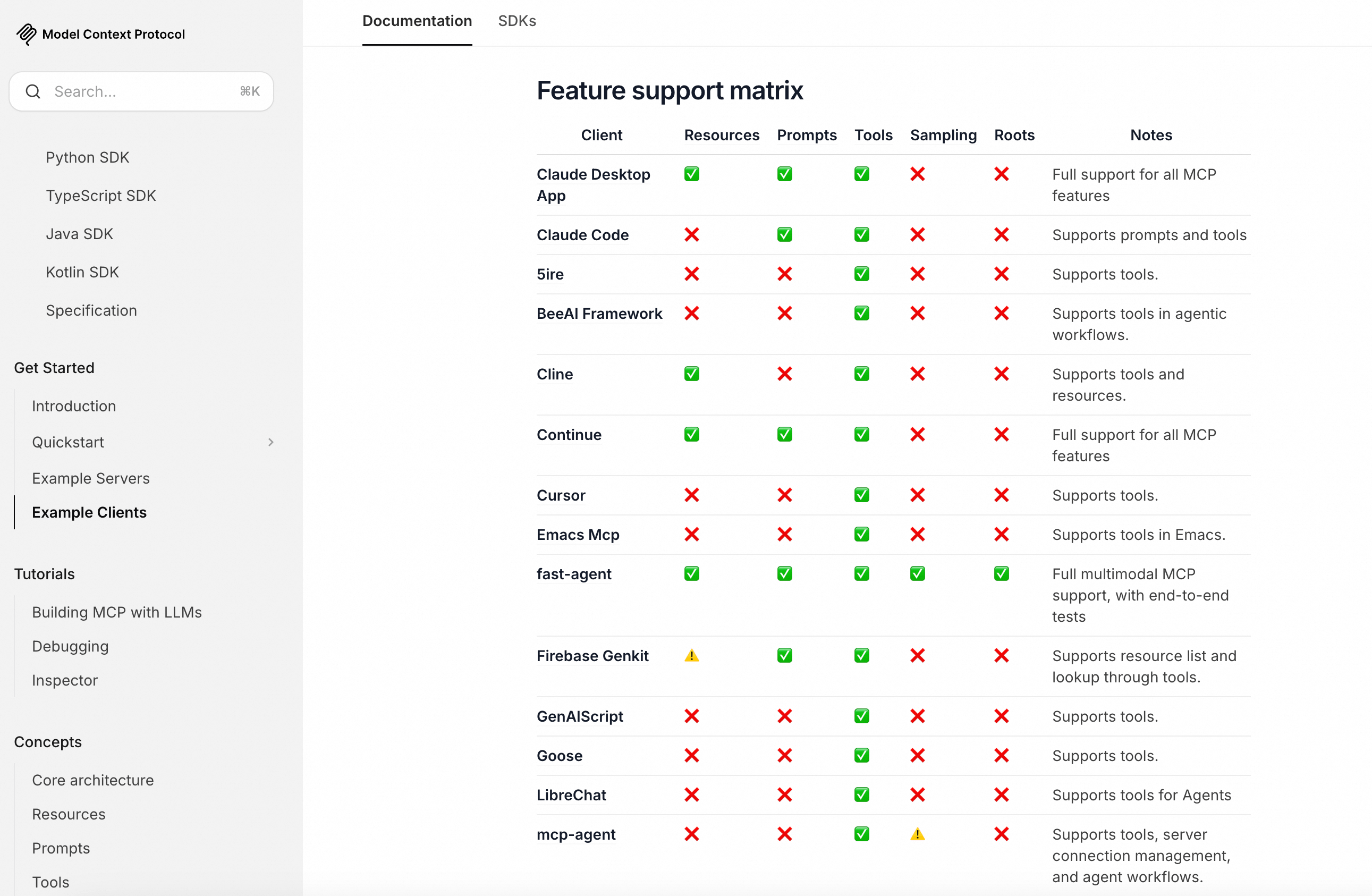The width and height of the screenshot is (1372, 896).
Task: Click the Firebase Genkit Resources warning icon
Action: tap(691, 656)
